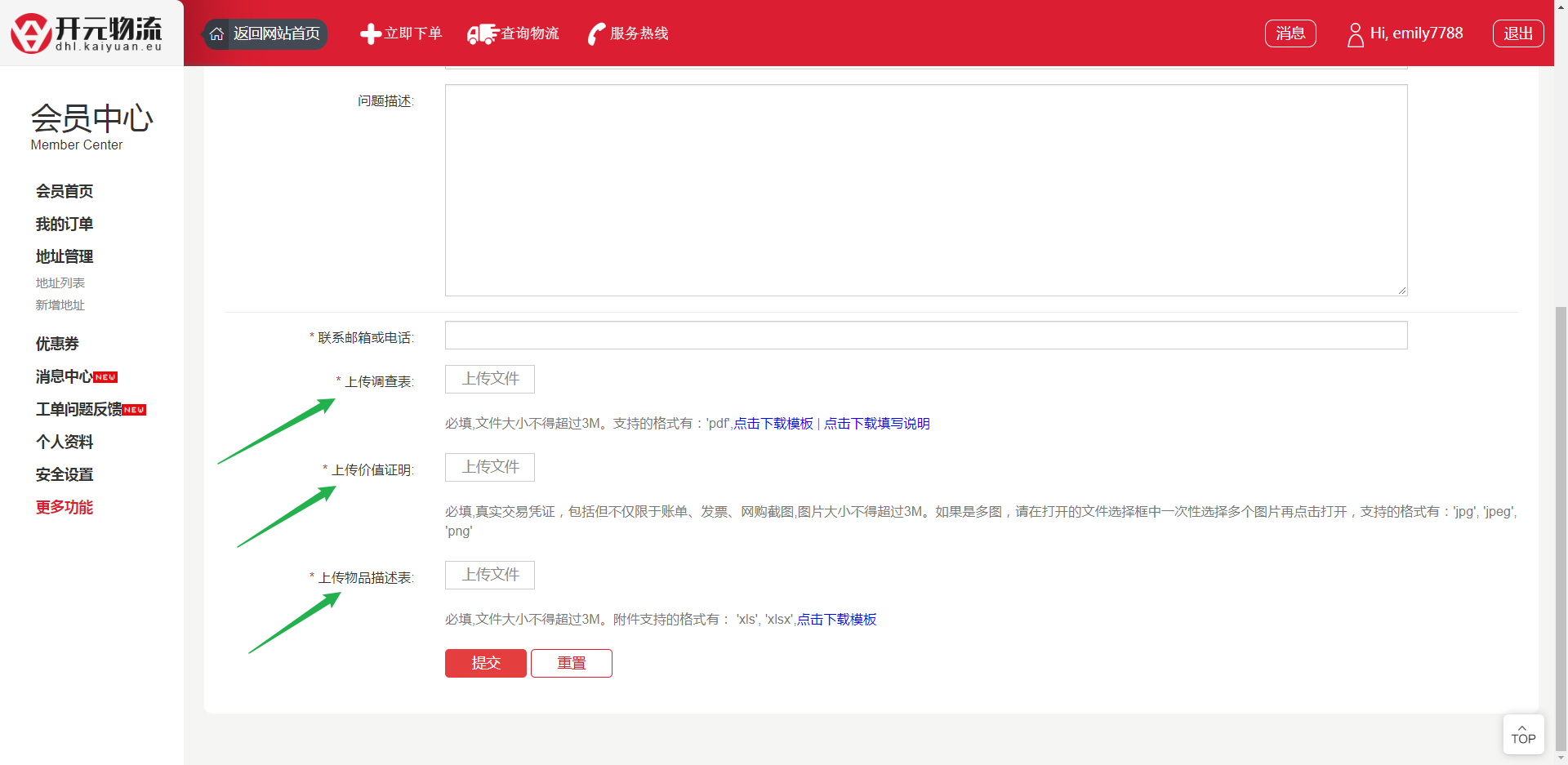Upload the investigation form file (上传调查表)
Viewport: 1568px width, 765px height.
click(490, 379)
